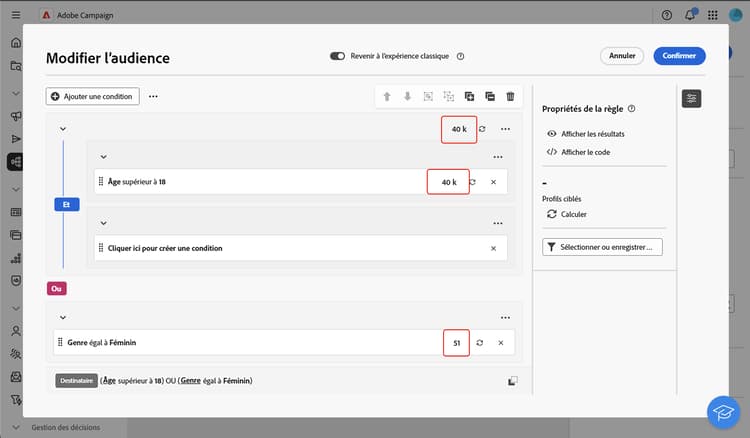The image size is (750, 438).
Task: Click Ajouter une condition button
Action: (93, 96)
